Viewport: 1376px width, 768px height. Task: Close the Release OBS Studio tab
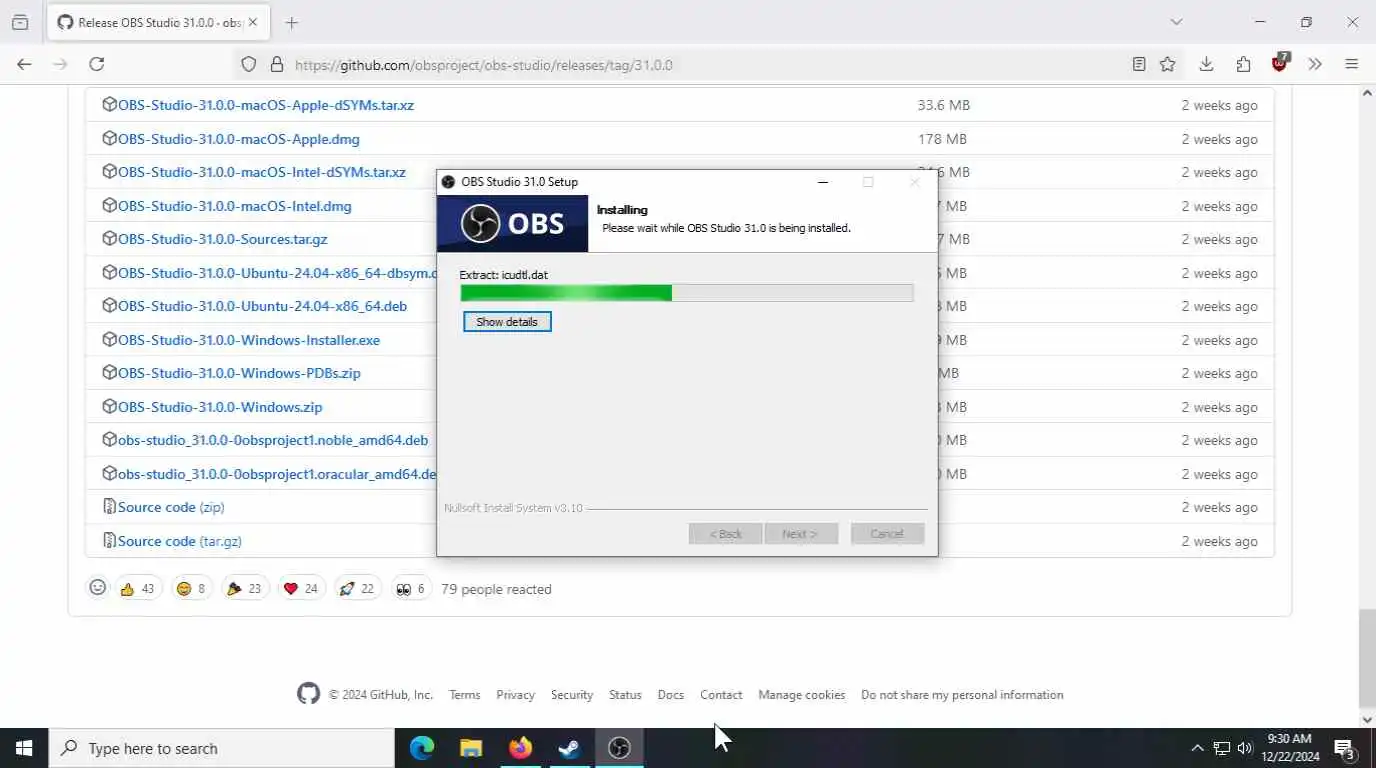pyautogui.click(x=252, y=22)
